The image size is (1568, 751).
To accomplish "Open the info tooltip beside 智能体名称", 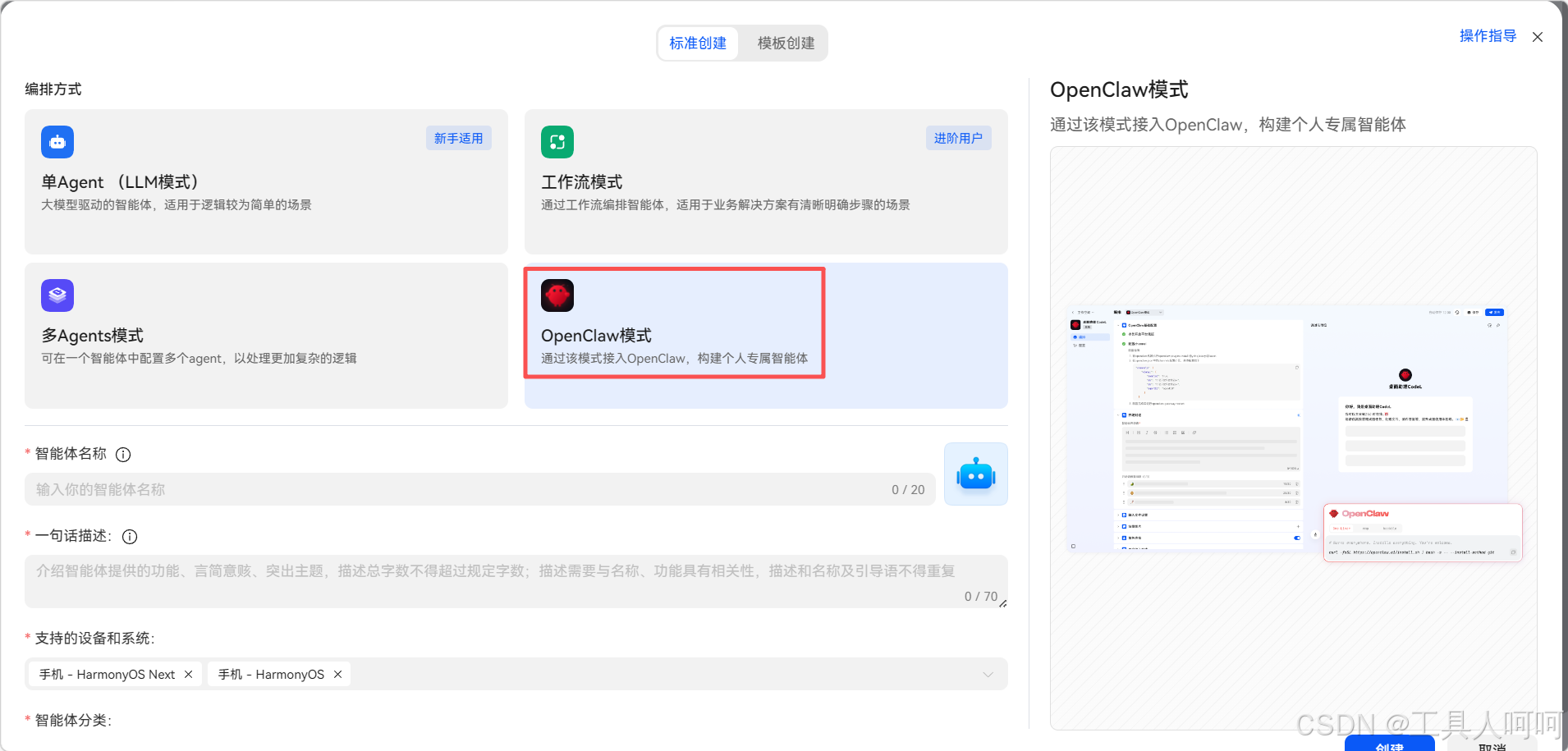I will pyautogui.click(x=122, y=454).
